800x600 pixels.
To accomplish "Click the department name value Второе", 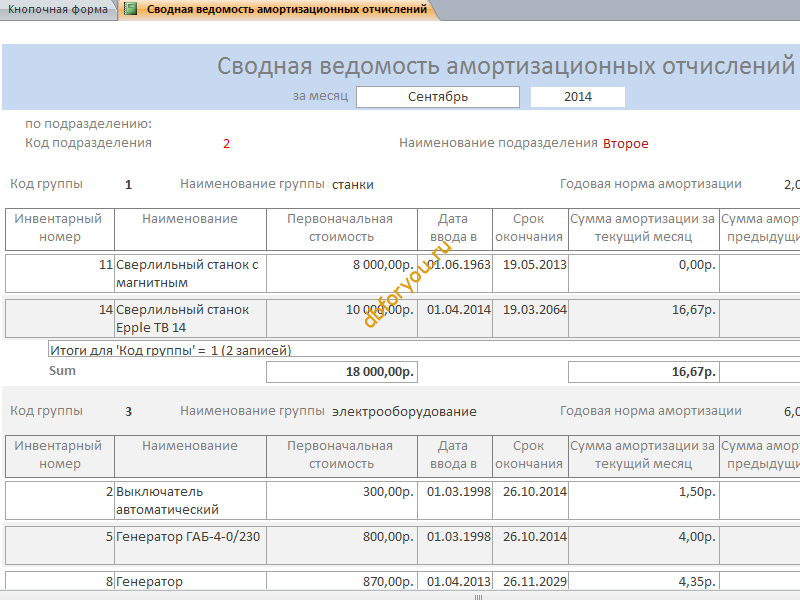I will tap(625, 143).
